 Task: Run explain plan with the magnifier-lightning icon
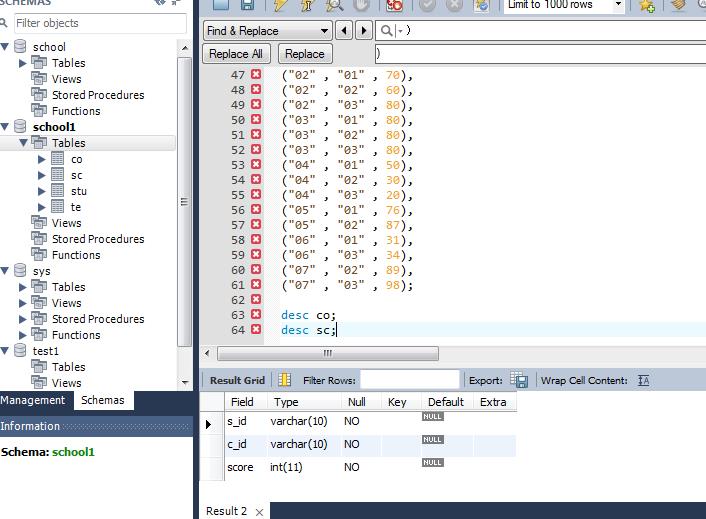[x=334, y=5]
